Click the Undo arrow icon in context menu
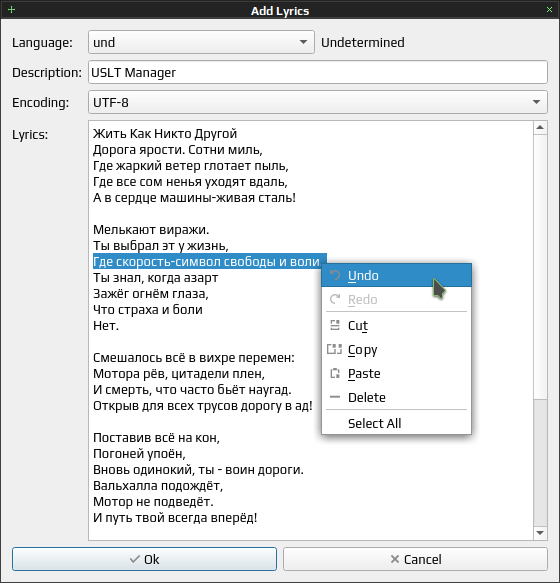 pos(335,276)
